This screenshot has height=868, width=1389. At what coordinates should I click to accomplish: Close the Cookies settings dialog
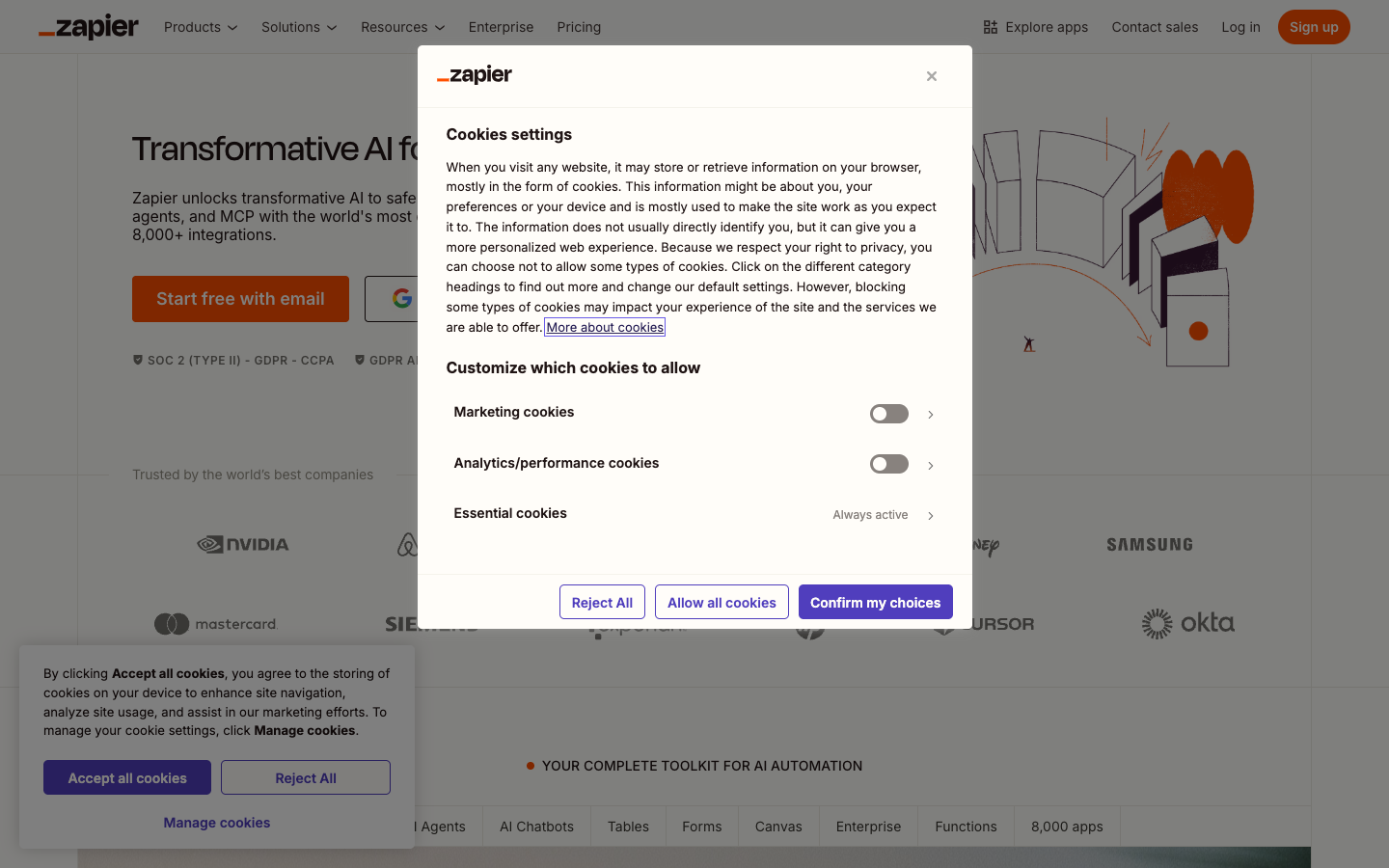tap(931, 75)
